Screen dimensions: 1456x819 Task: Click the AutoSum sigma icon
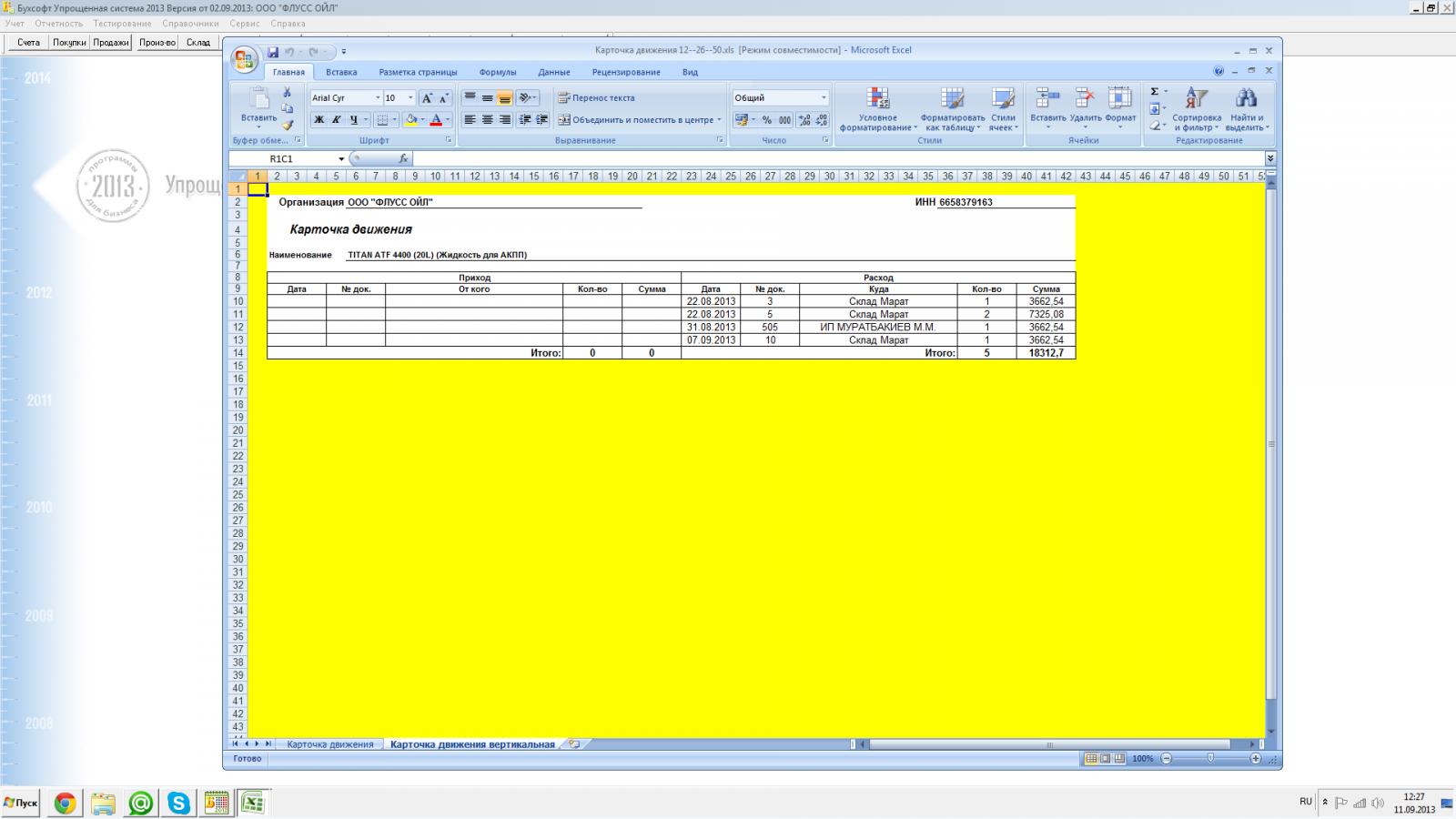1155,92
